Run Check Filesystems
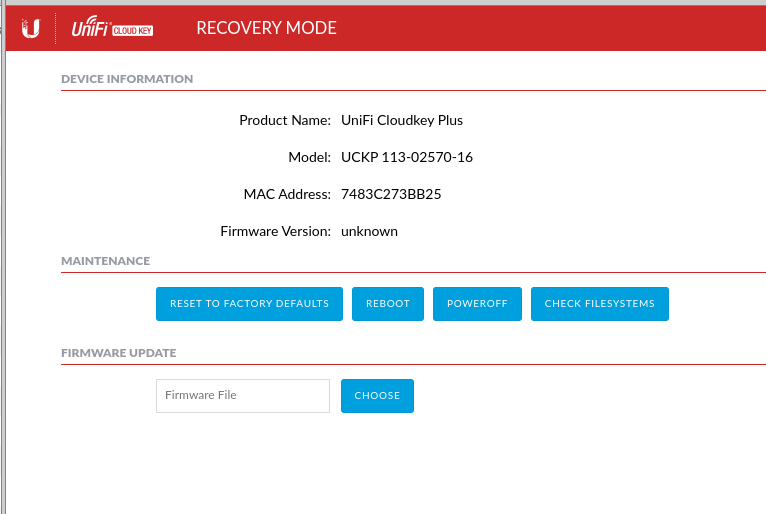This screenshot has height=514, width=766. point(599,304)
